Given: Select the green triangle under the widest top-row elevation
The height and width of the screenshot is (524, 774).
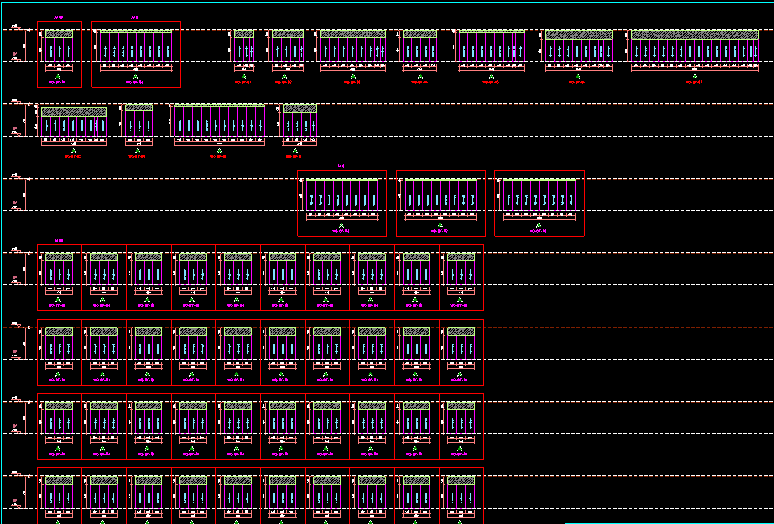Looking at the screenshot, I should pyautogui.click(x=694, y=76).
